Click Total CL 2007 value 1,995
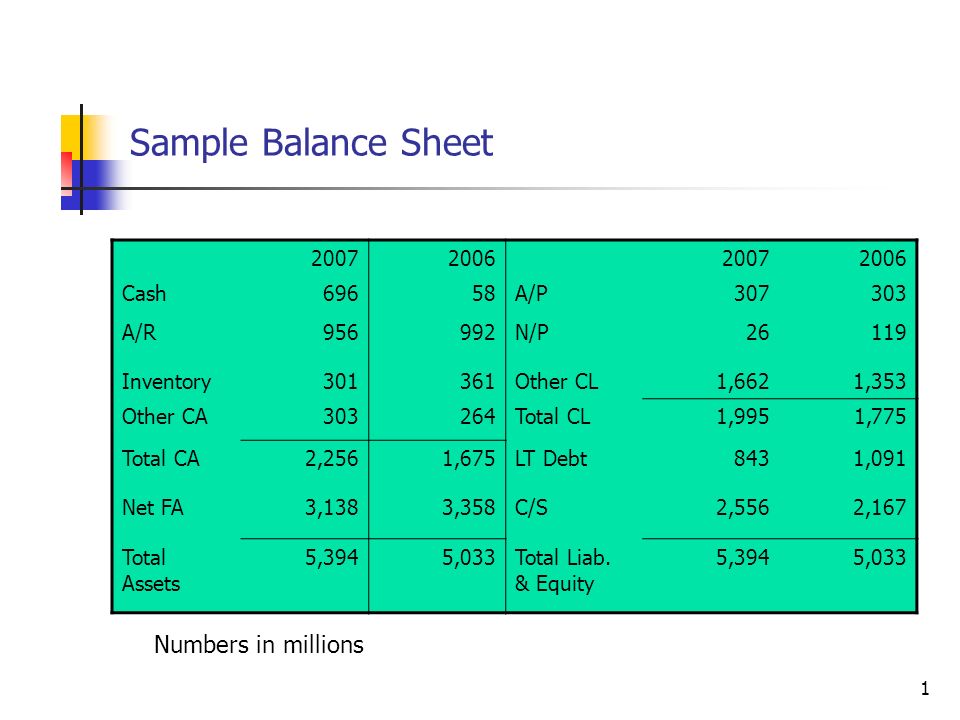960x720 pixels. [x=742, y=417]
